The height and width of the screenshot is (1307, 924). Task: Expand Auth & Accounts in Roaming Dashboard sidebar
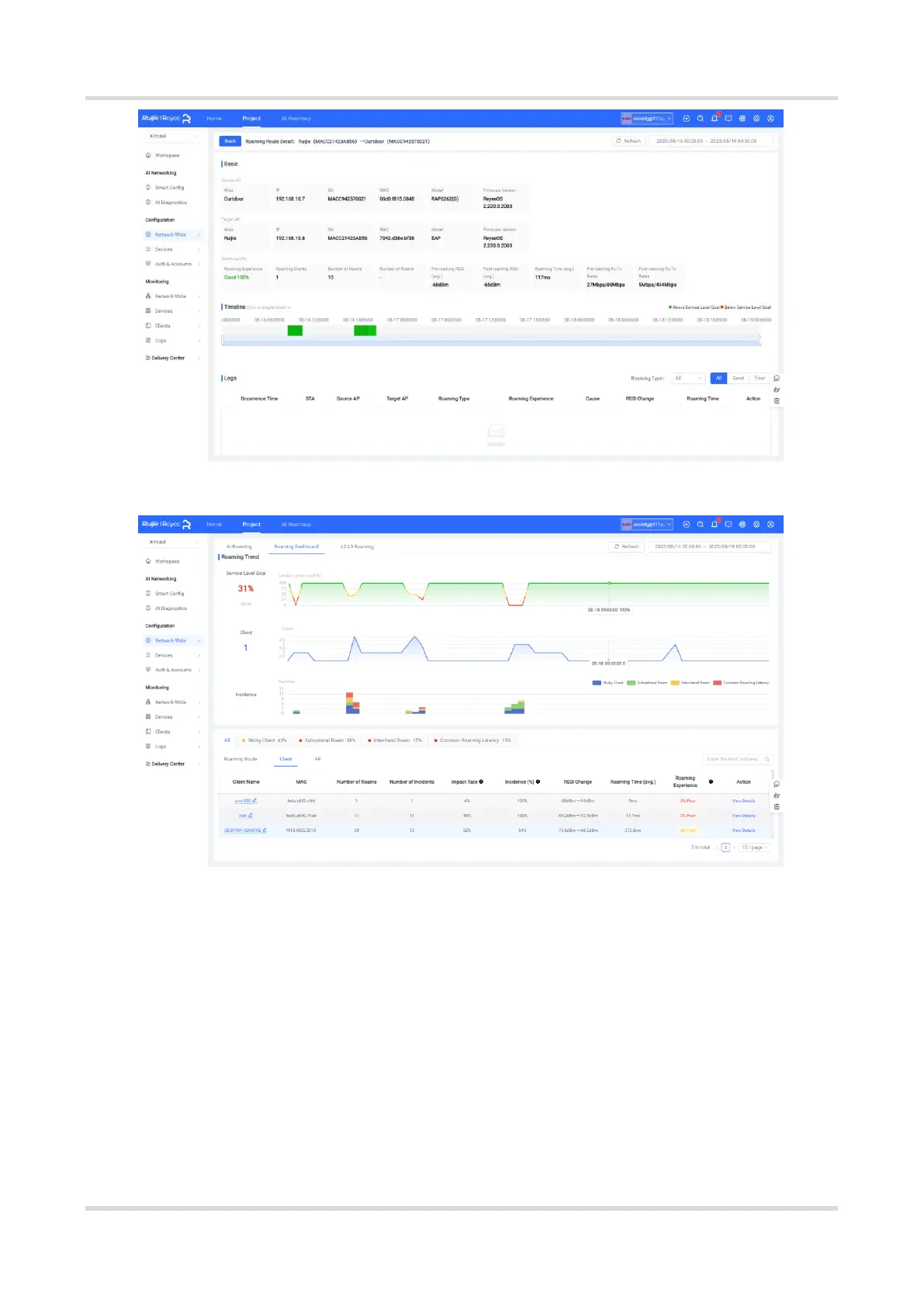[173, 670]
